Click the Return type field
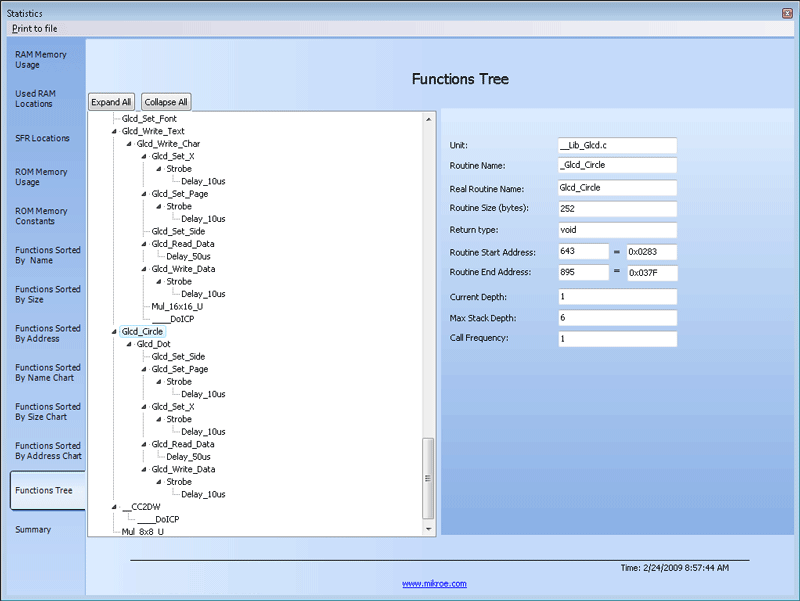Viewport: 800px width, 601px height. (x=618, y=230)
